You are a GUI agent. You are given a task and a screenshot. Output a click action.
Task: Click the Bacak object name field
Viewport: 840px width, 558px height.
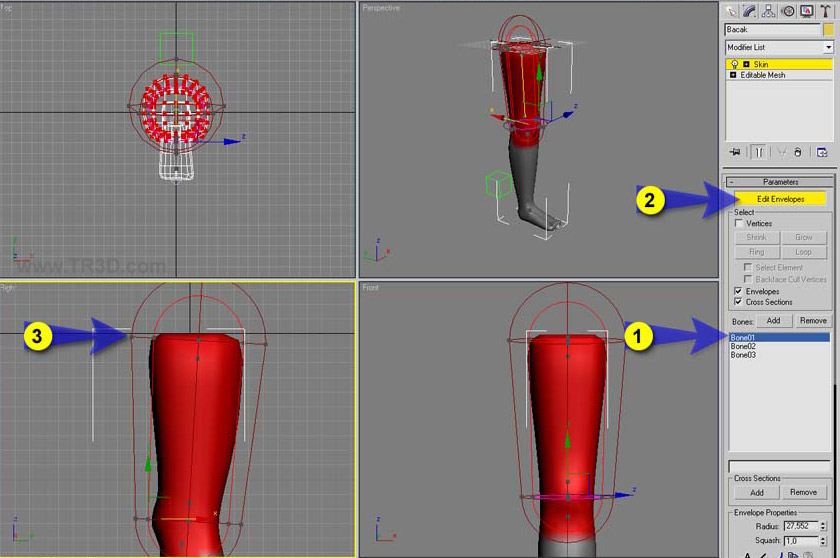[772, 29]
